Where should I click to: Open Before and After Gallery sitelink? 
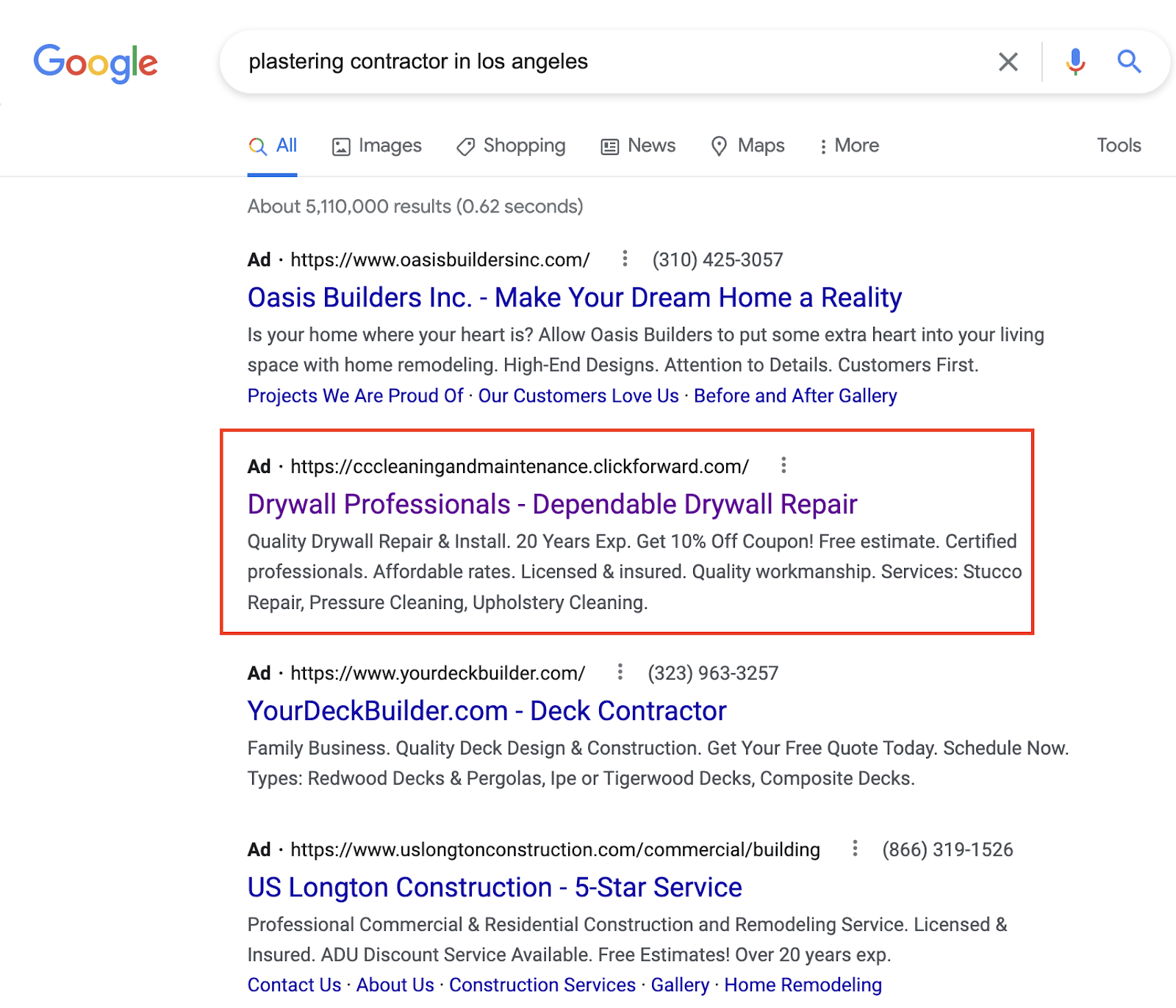(x=795, y=396)
